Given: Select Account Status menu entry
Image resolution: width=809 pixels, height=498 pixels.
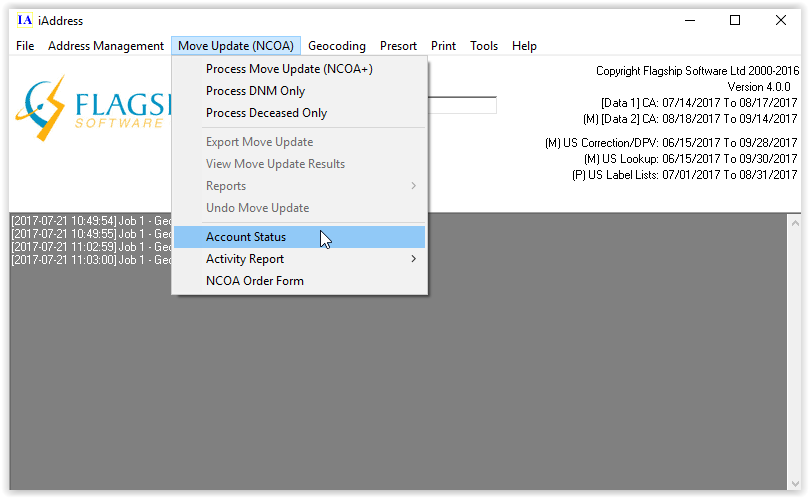Looking at the screenshot, I should click(246, 237).
